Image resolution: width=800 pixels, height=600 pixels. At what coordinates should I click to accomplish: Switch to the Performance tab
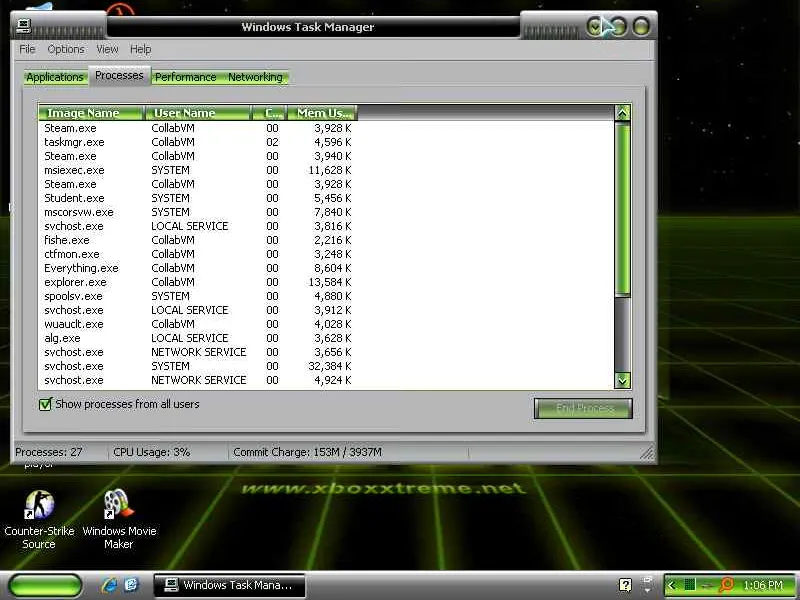(x=186, y=77)
